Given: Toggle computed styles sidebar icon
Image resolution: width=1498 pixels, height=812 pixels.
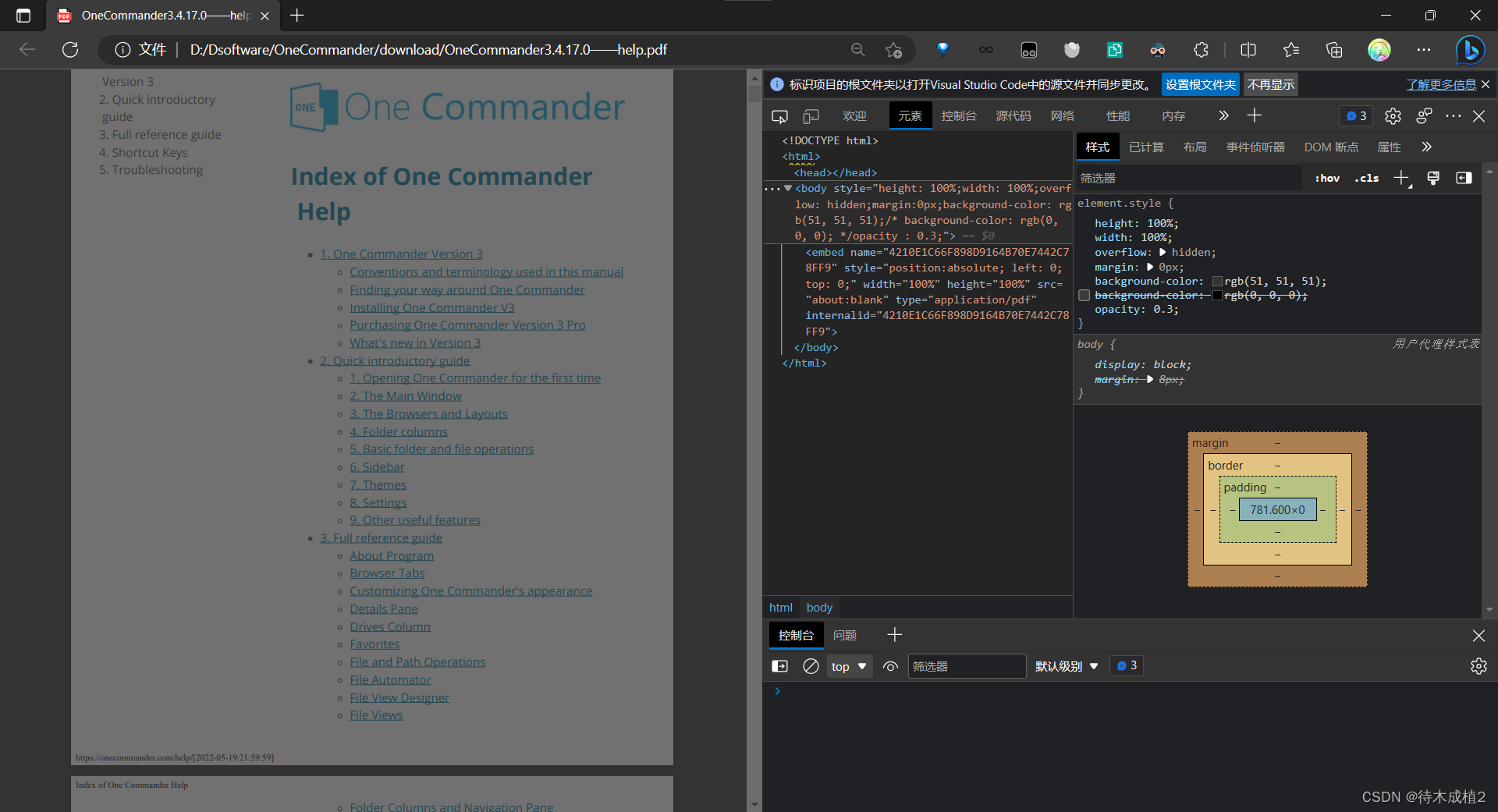Looking at the screenshot, I should click(1464, 179).
